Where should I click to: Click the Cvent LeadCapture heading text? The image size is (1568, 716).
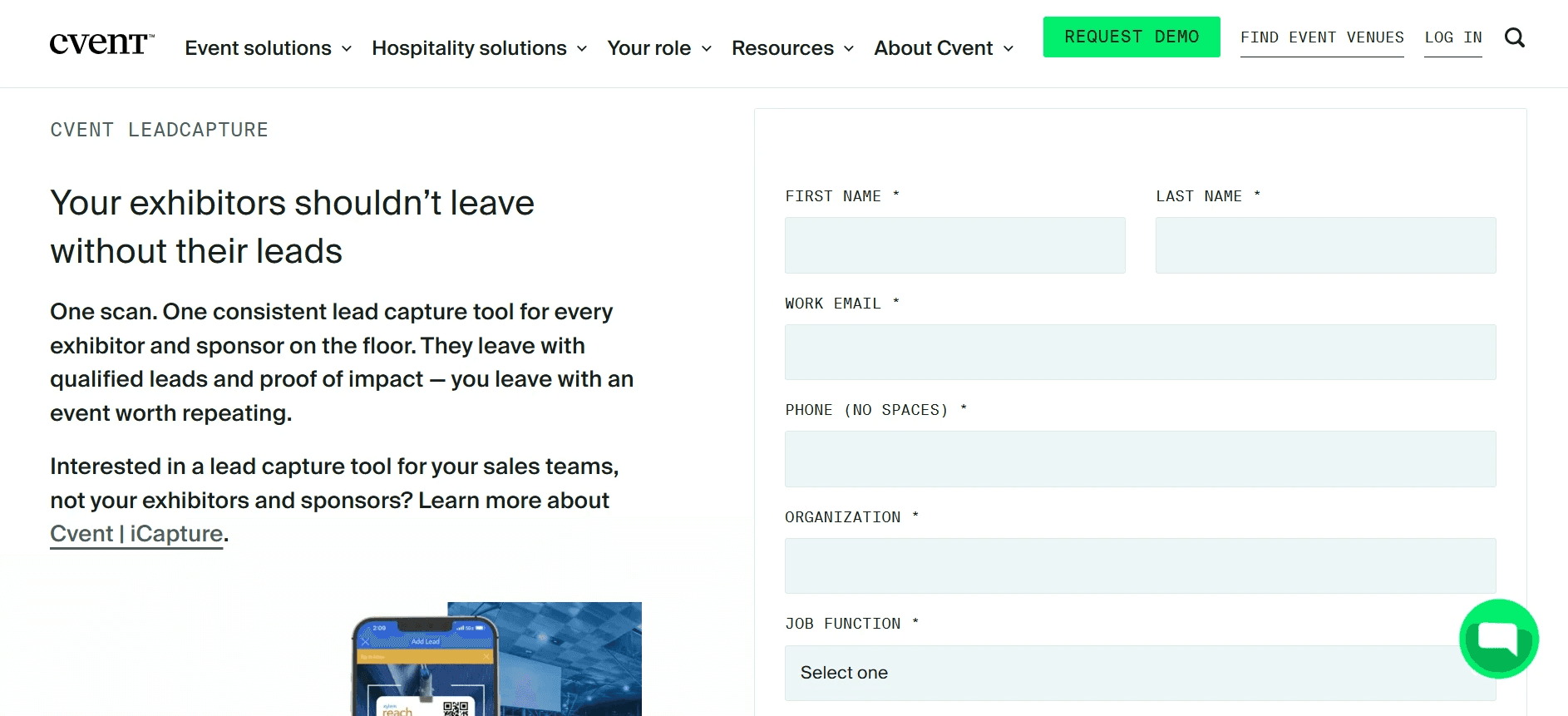point(159,130)
